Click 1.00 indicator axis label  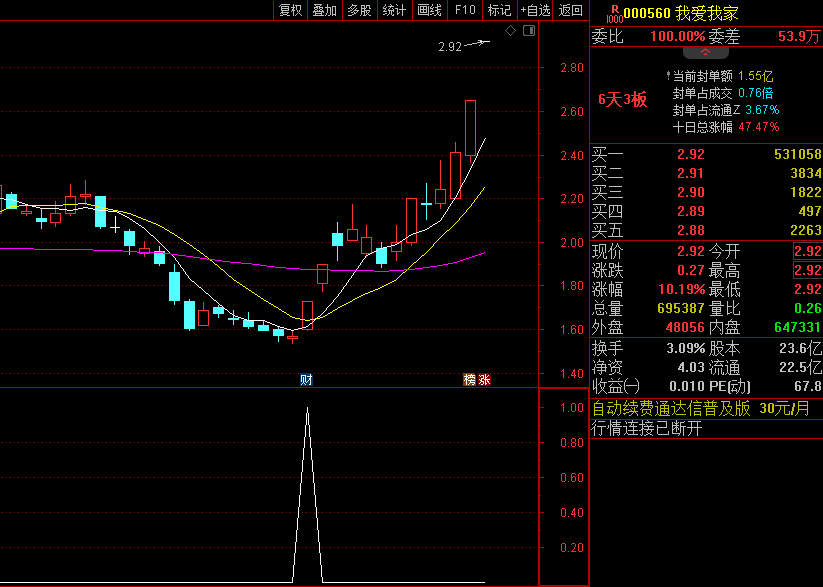(x=572, y=407)
